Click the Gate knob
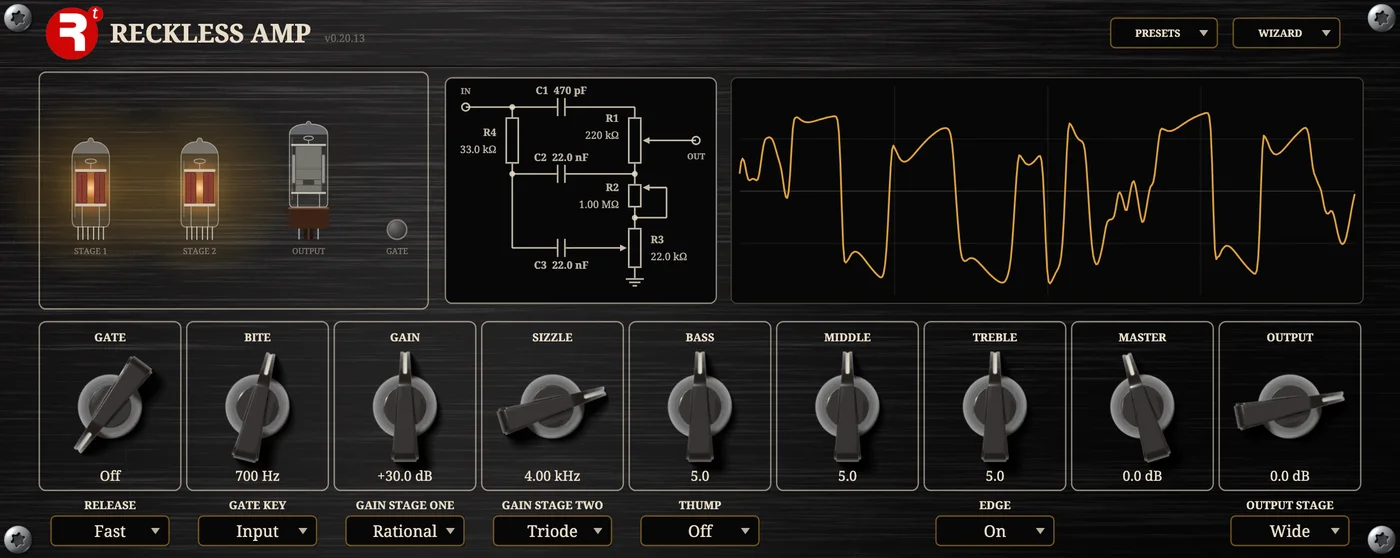 click(x=110, y=405)
